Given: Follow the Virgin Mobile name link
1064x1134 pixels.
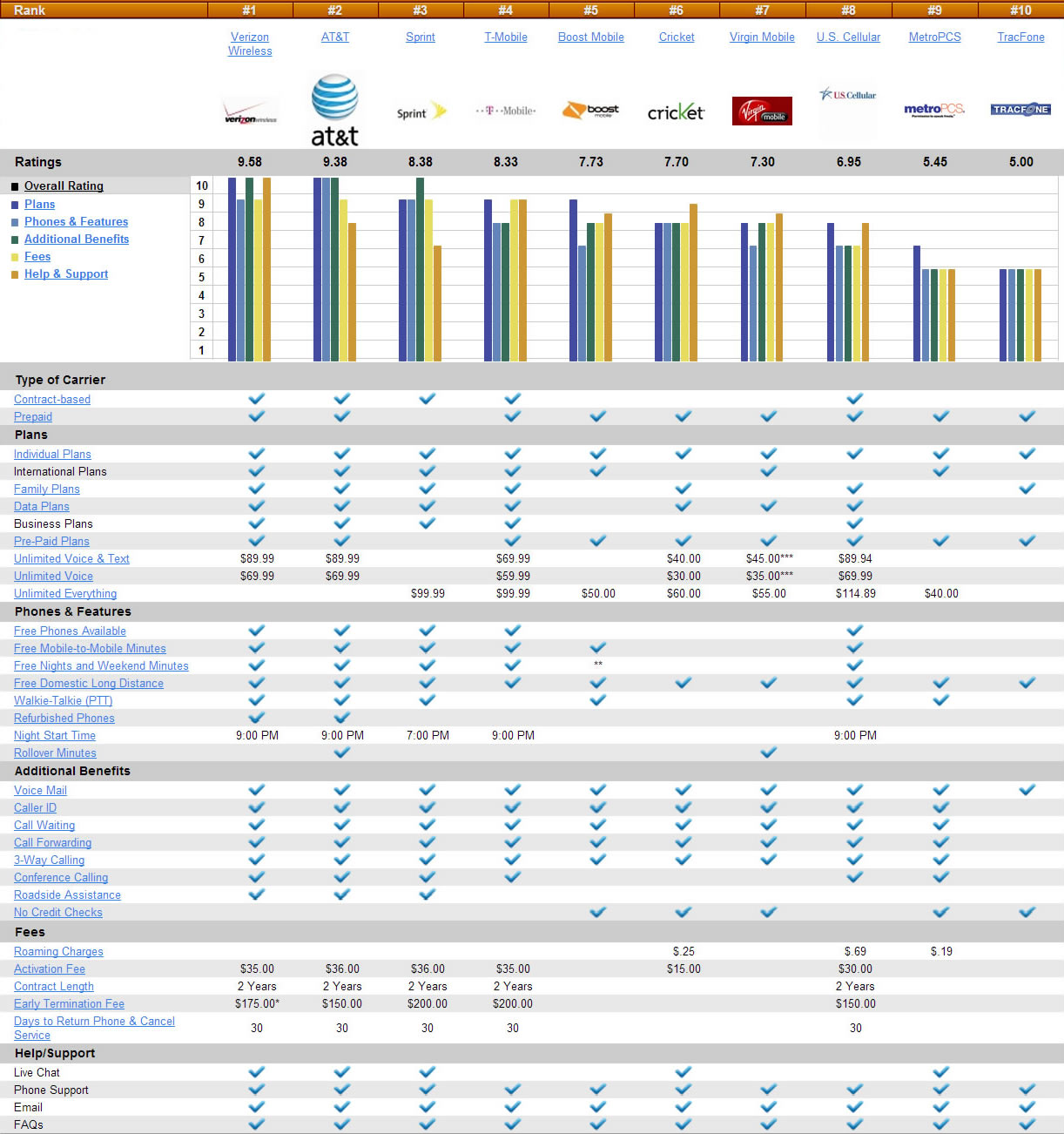Looking at the screenshot, I should [762, 37].
